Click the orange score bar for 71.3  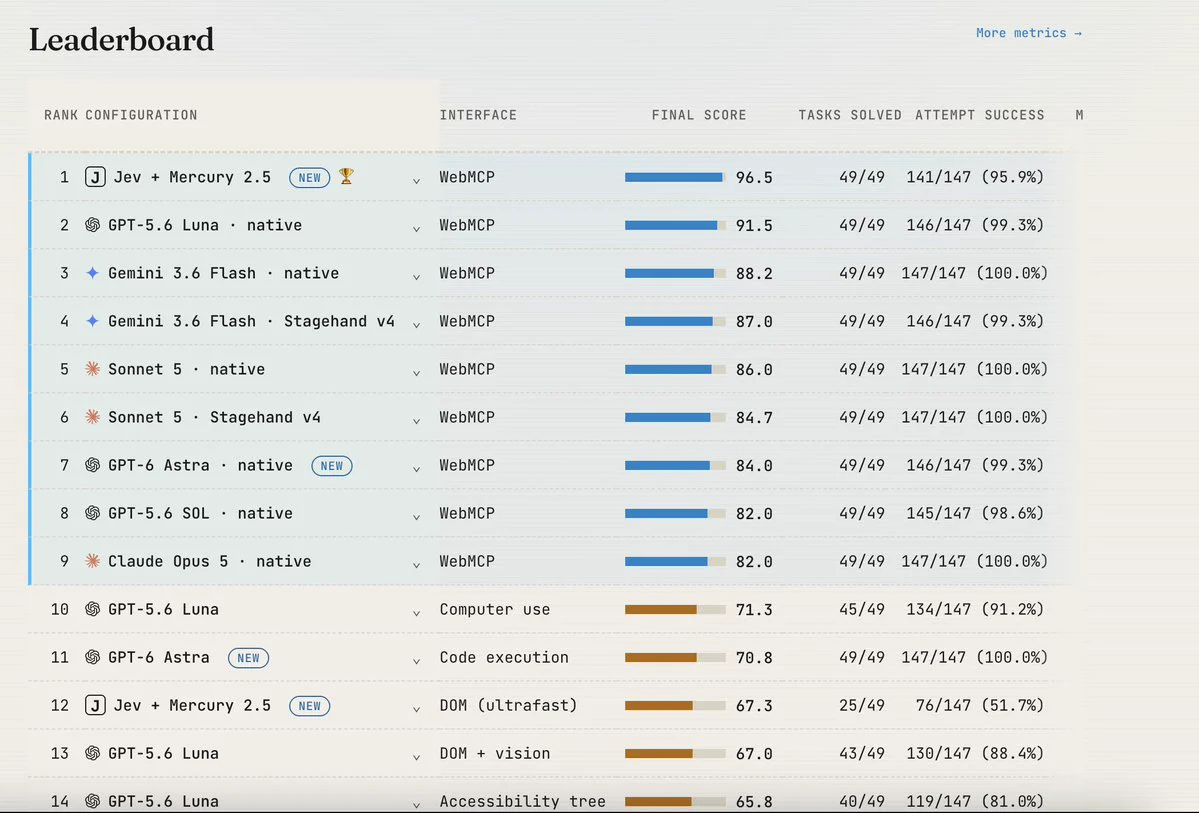[675, 610]
